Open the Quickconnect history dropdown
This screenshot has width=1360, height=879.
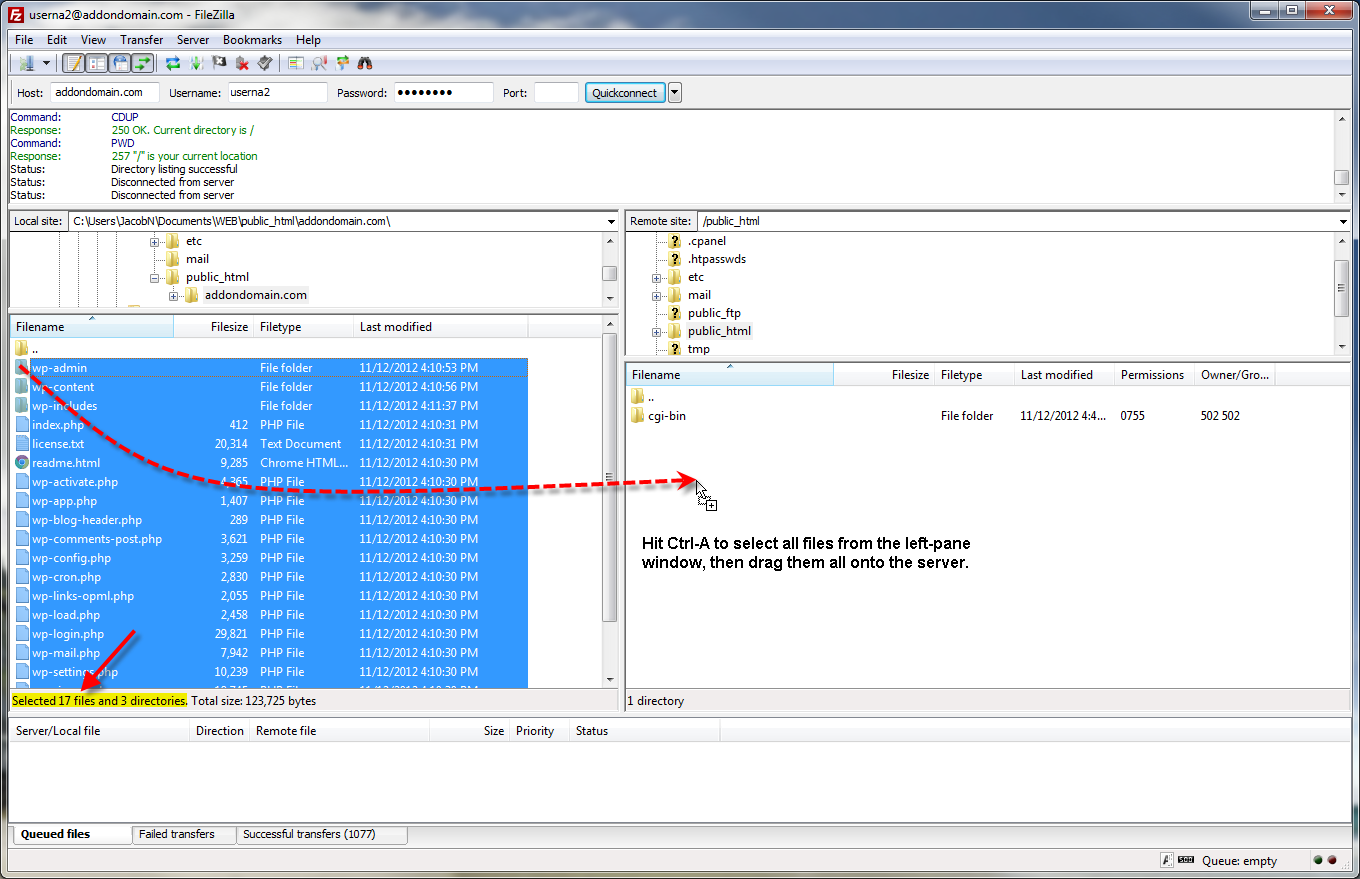[x=675, y=92]
